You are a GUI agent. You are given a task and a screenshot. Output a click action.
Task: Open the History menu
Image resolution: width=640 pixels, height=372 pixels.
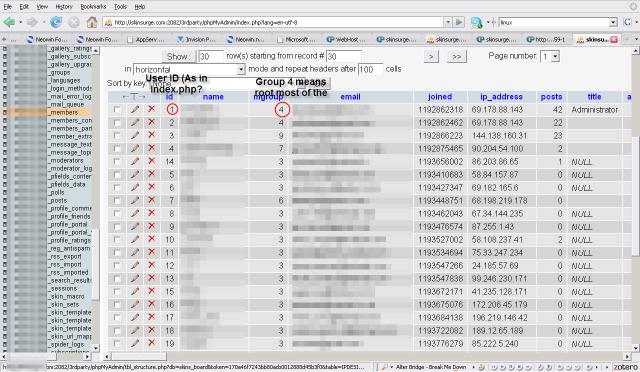(64, 7)
